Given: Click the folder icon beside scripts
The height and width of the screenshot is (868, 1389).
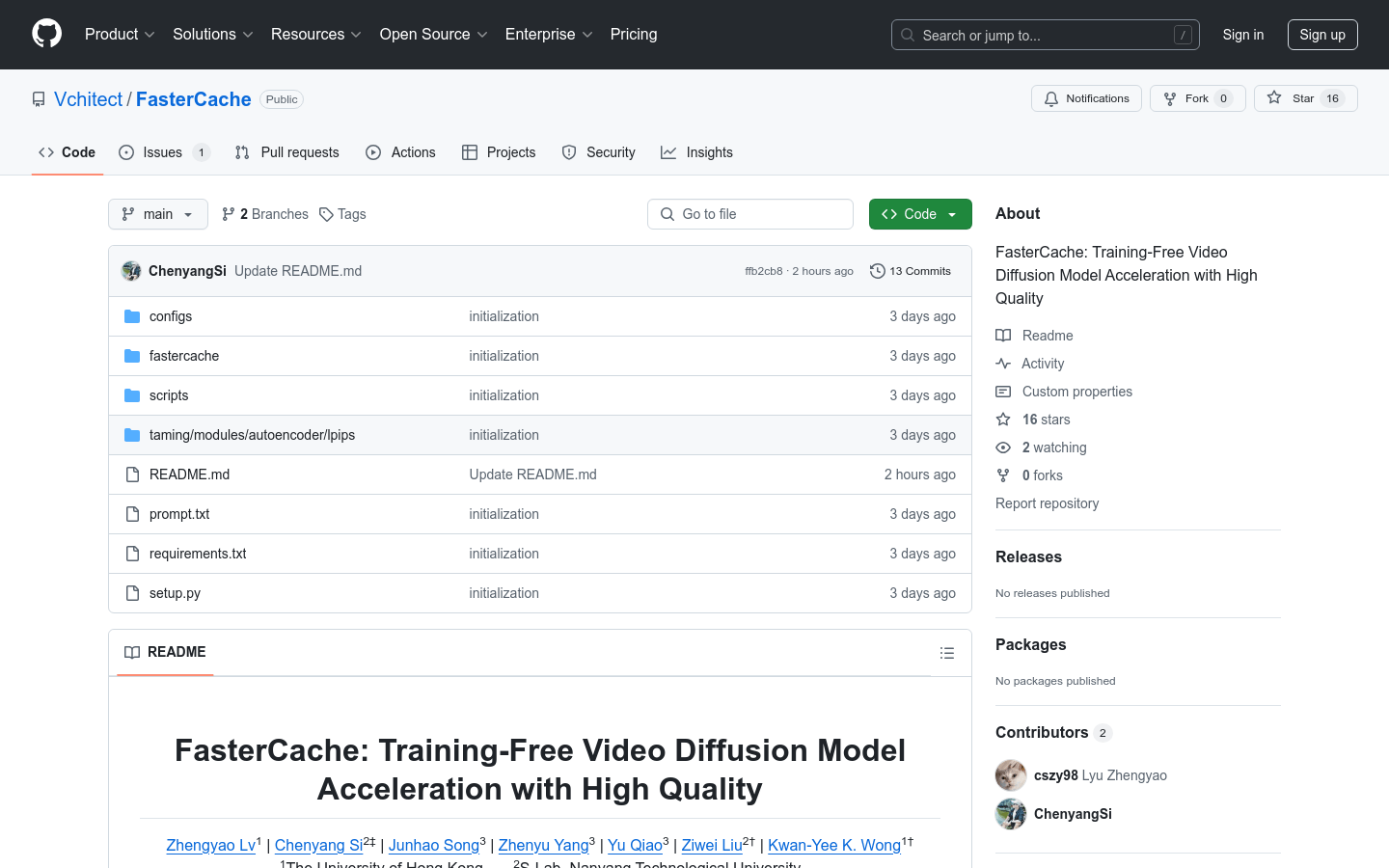Looking at the screenshot, I should [x=132, y=395].
